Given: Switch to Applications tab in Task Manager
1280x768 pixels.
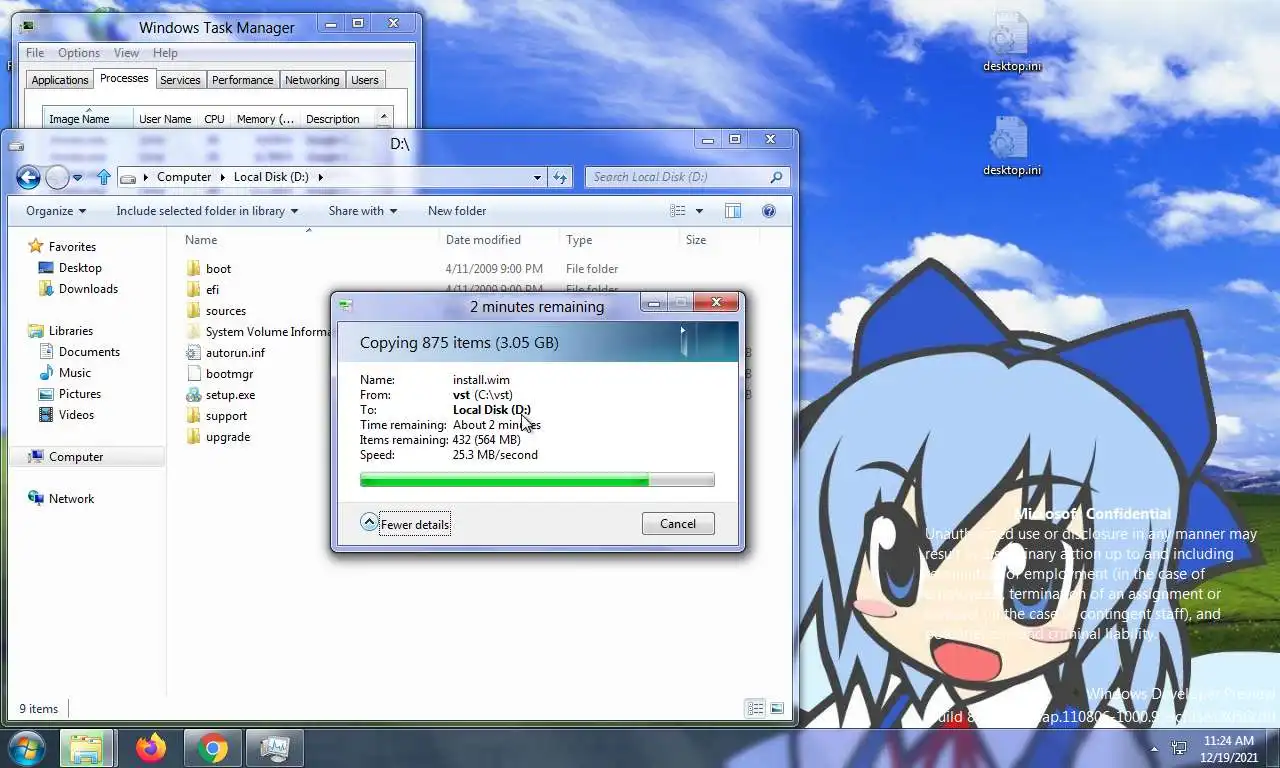Looking at the screenshot, I should coord(60,80).
